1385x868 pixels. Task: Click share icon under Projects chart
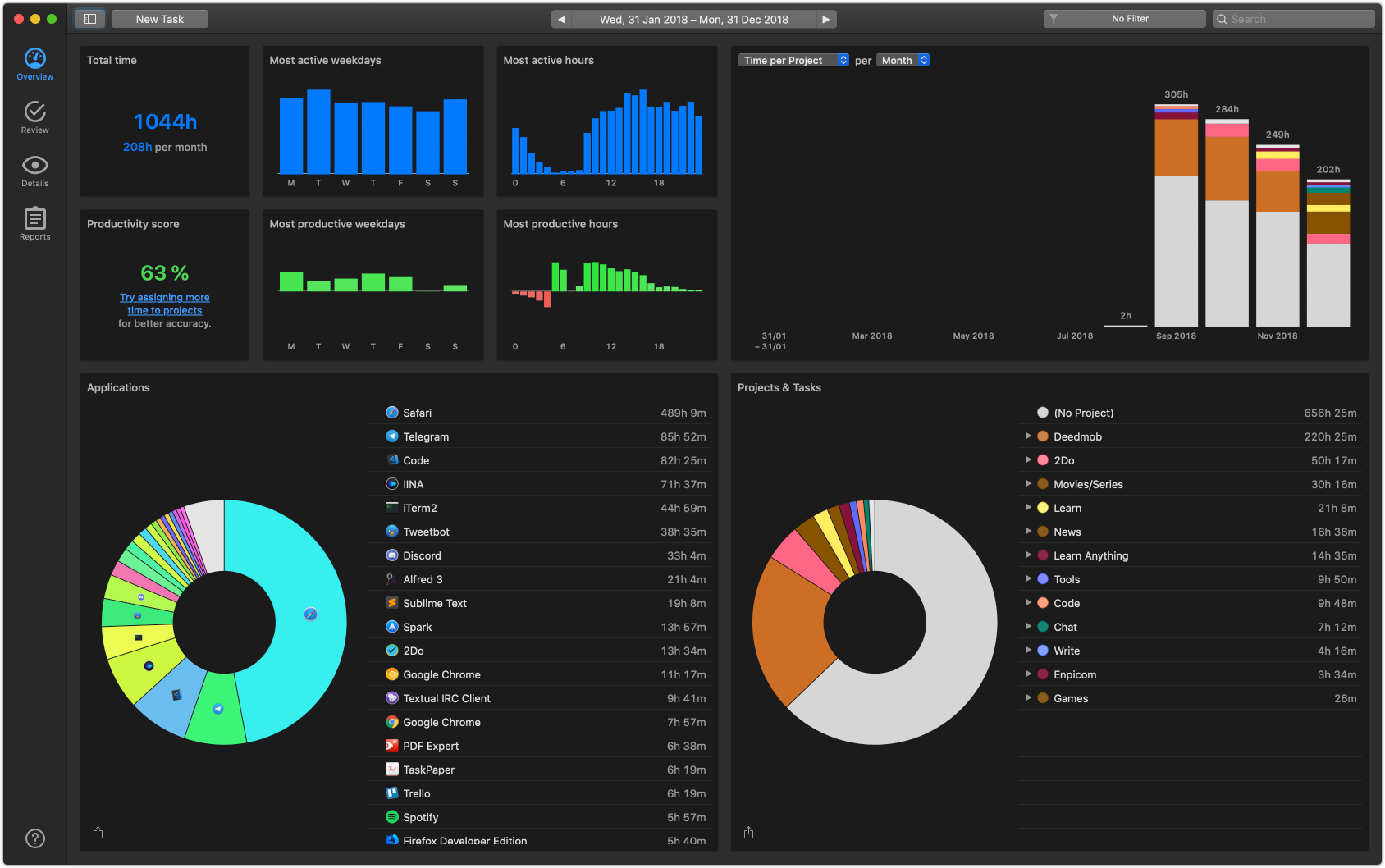(749, 833)
